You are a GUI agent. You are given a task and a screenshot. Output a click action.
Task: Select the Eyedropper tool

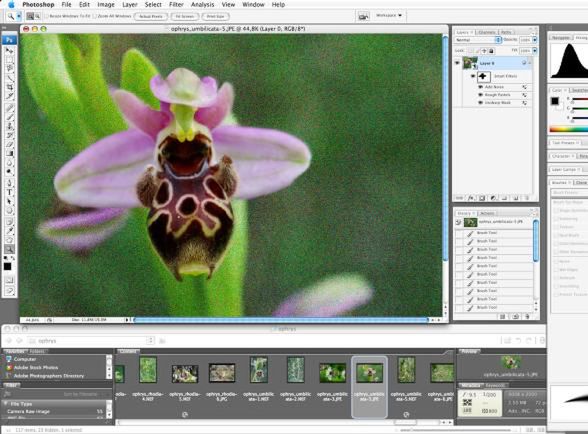[9, 230]
